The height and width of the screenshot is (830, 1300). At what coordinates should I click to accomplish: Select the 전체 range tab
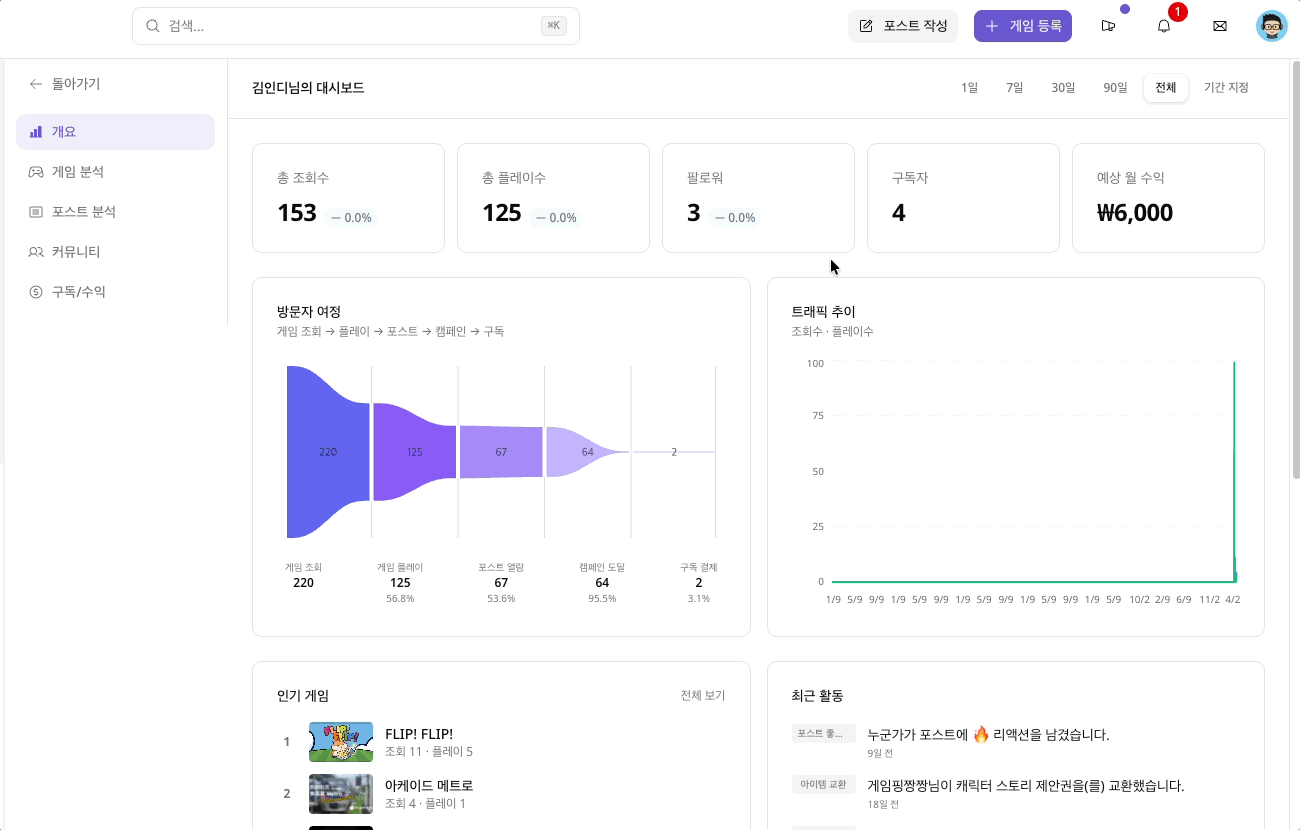click(x=1166, y=88)
